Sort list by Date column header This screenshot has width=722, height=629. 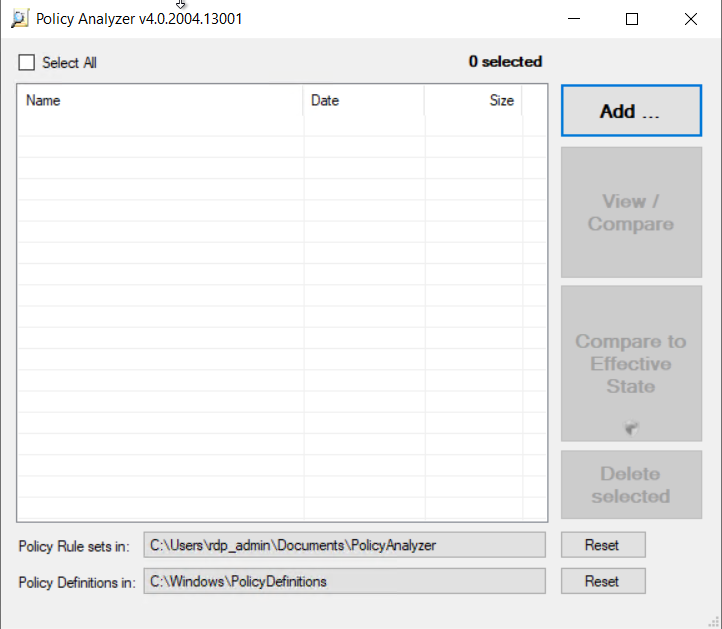pos(364,100)
